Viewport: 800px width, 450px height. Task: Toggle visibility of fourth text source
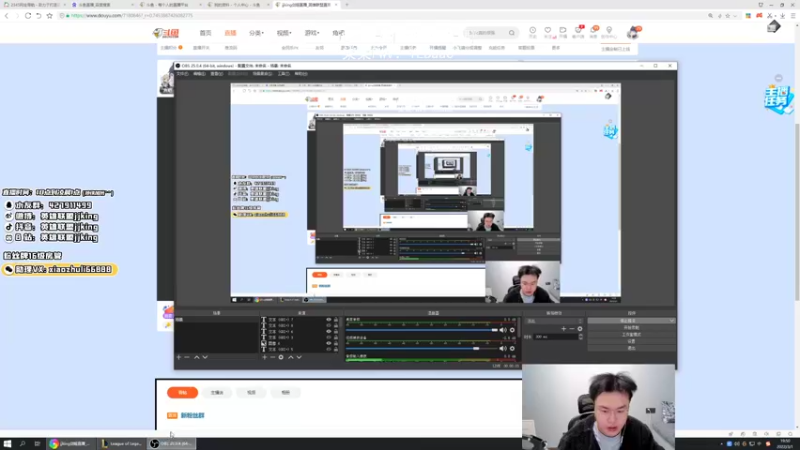coord(329,337)
